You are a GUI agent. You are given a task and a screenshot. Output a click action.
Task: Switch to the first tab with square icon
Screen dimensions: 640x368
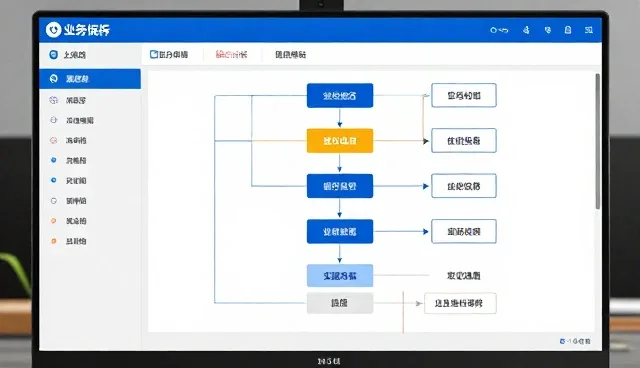coord(169,55)
